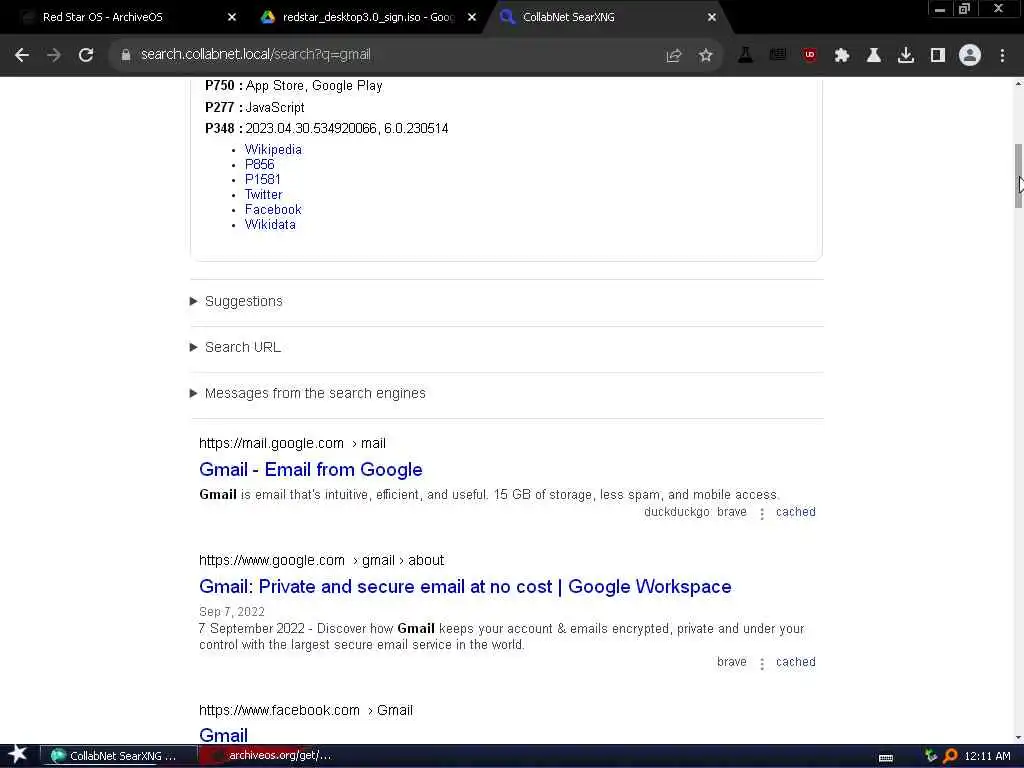This screenshot has width=1024, height=768.
Task: Open Chrome's three-dot menu
Action: pyautogui.click(x=1002, y=56)
